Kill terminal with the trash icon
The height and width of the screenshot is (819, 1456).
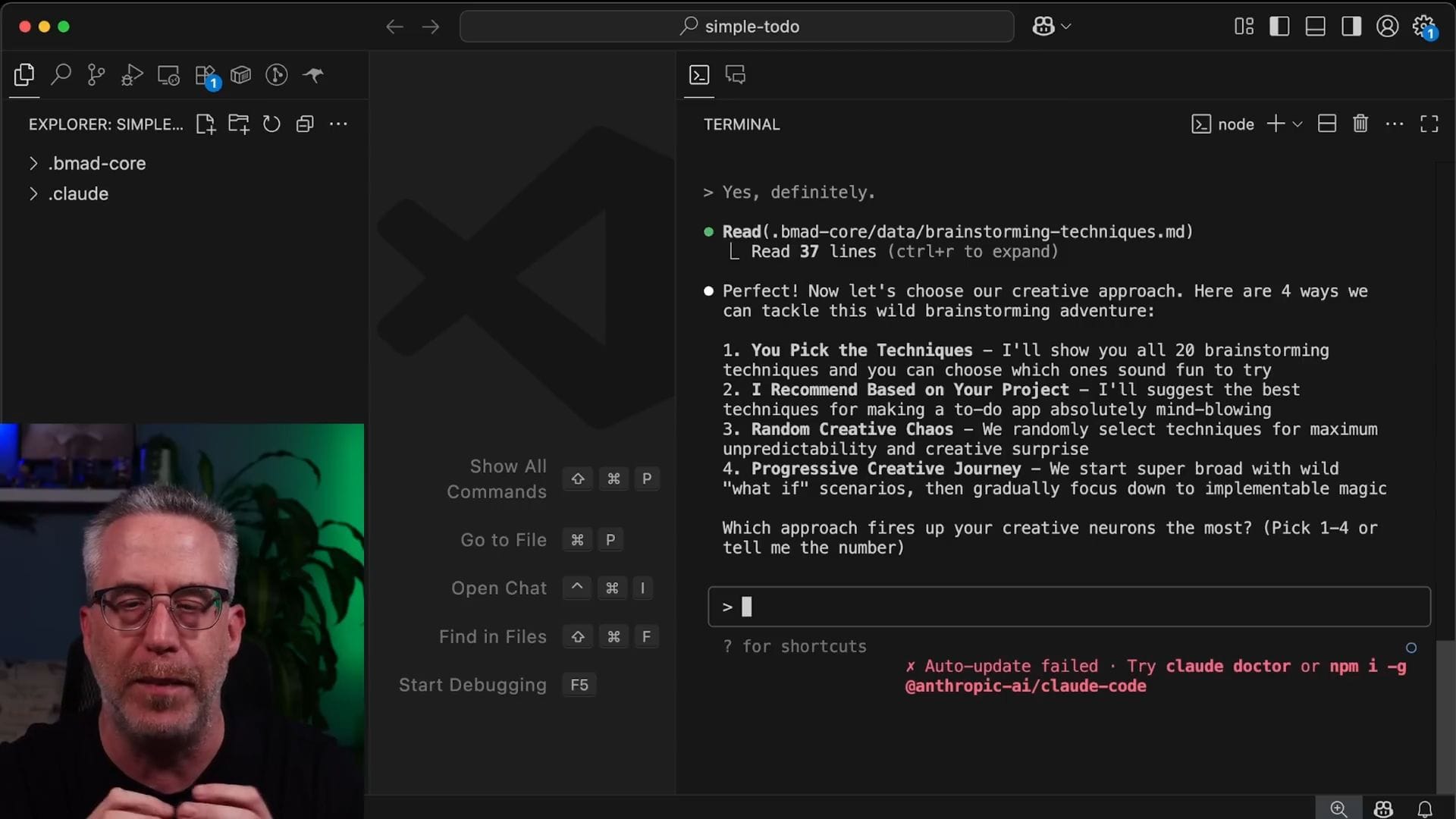tap(1360, 124)
